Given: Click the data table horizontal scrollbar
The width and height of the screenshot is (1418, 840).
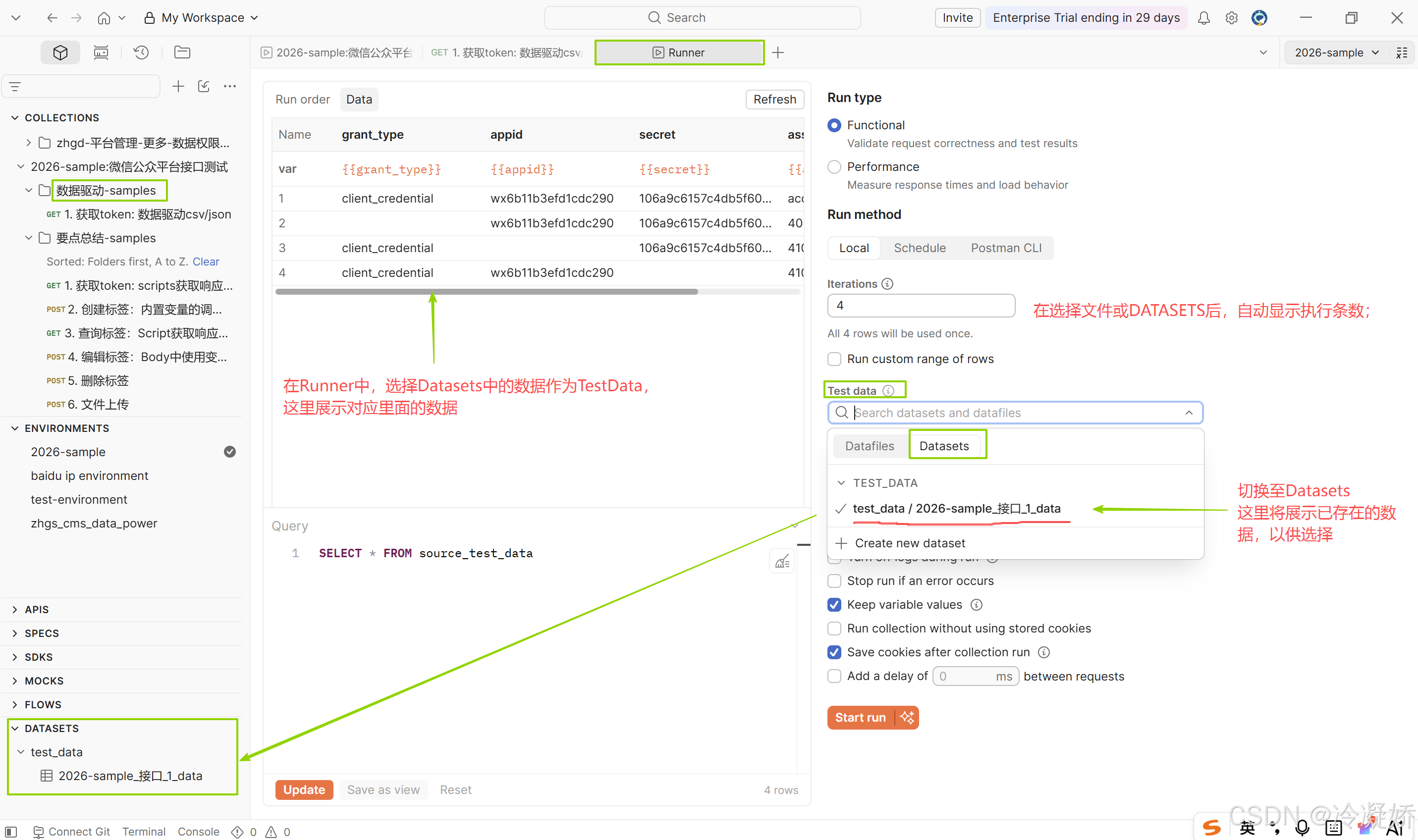Looking at the screenshot, I should [x=486, y=292].
